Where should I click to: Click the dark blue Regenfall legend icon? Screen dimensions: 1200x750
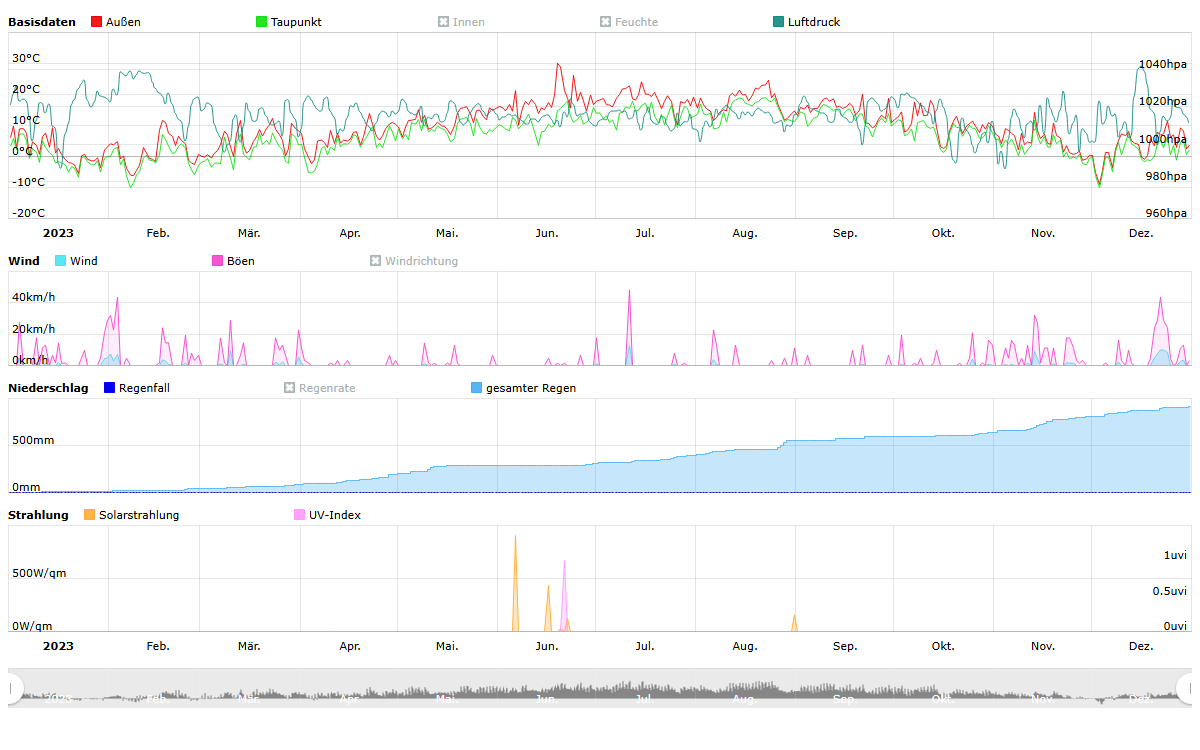click(110, 388)
